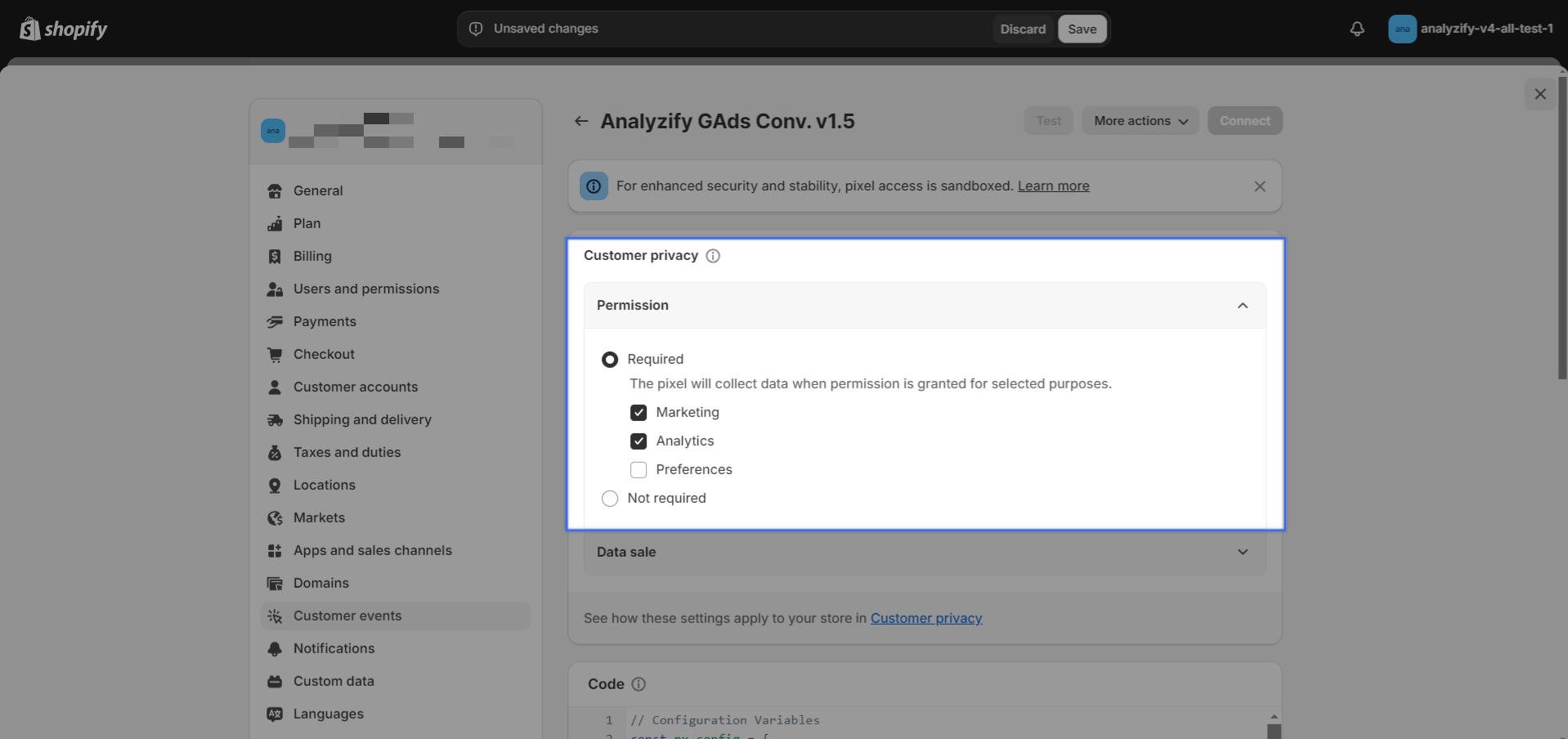Collapse the Permission section
The height and width of the screenshot is (739, 1568).
(x=925, y=305)
